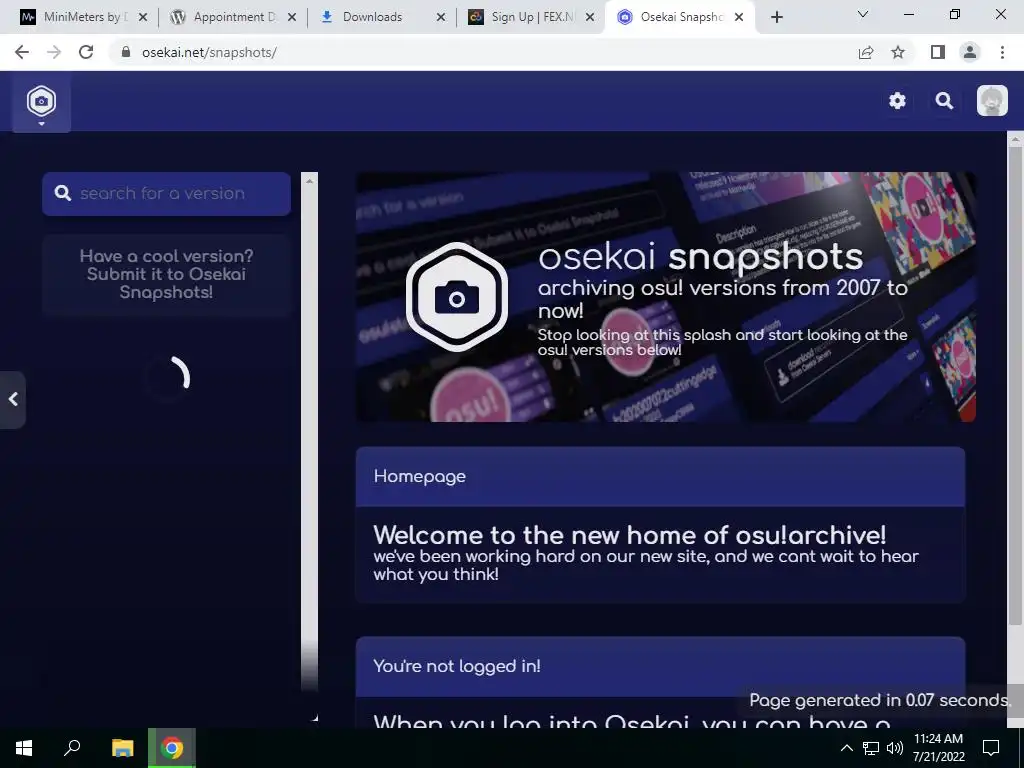The image size is (1024, 768).
Task: Open the Chrome three-dot menu
Action: point(1002,52)
